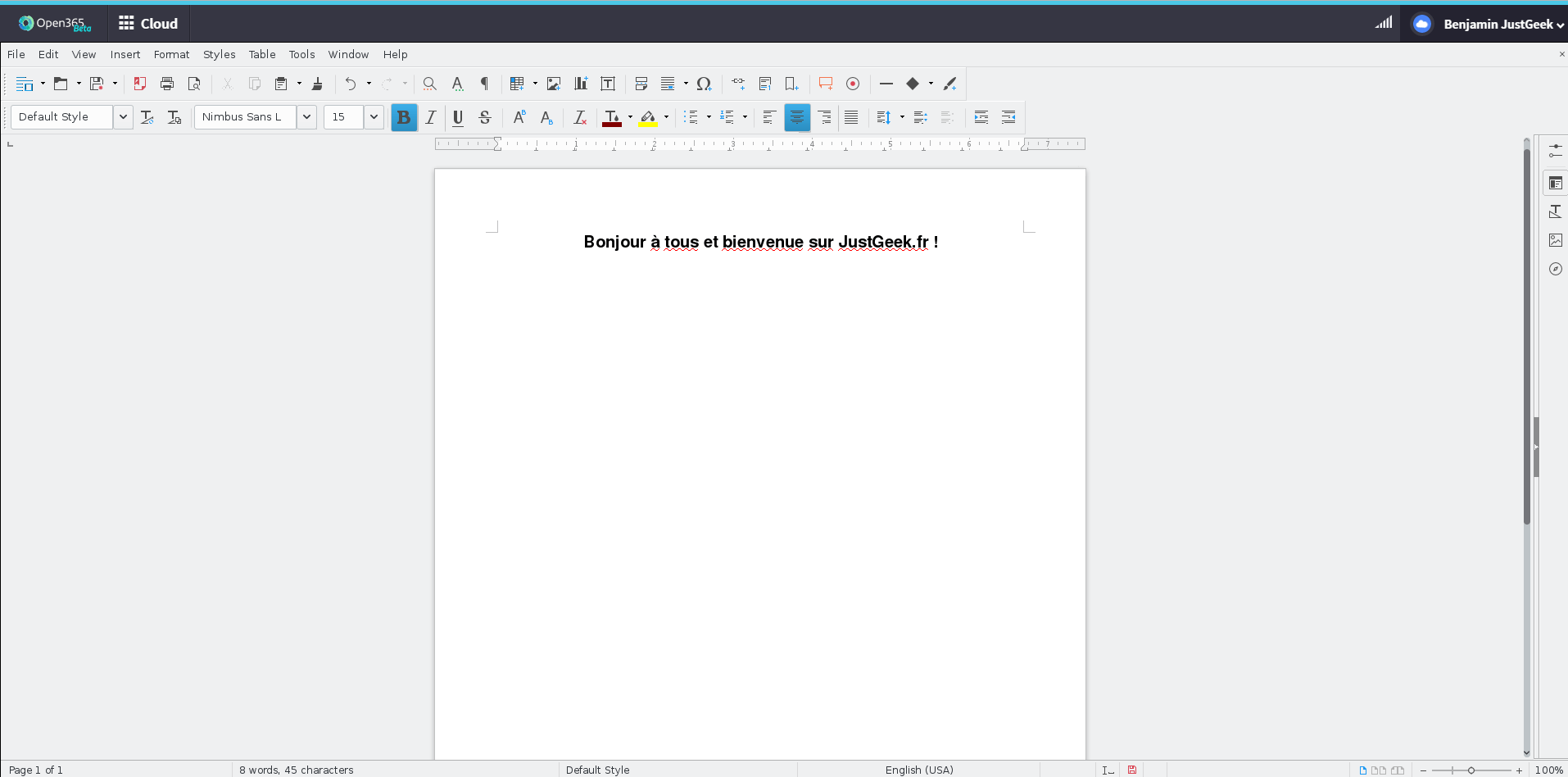Open sidebar Navigator panel
The height and width of the screenshot is (777, 1568).
tap(1556, 269)
